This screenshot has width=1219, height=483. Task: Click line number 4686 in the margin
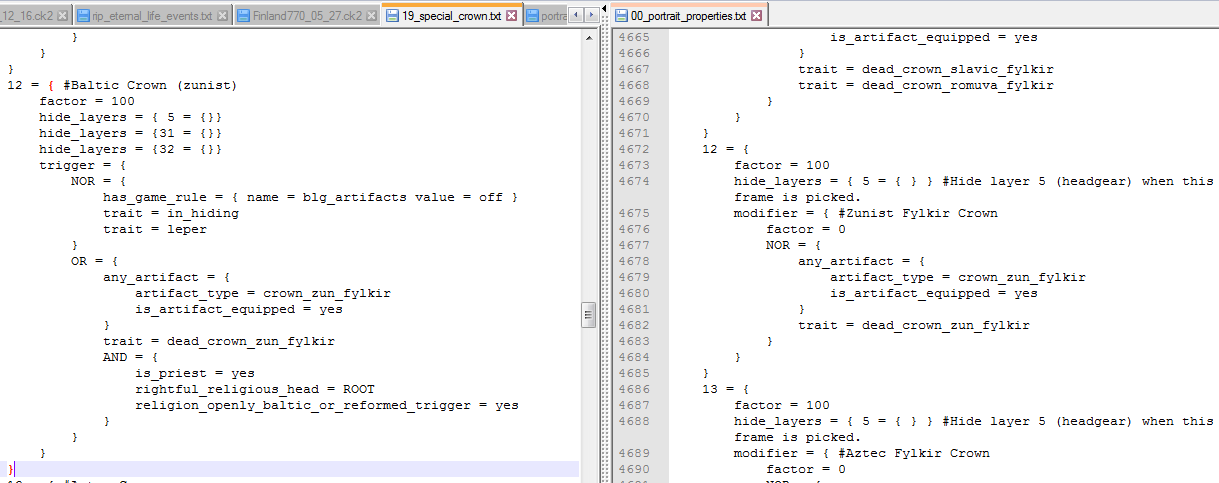click(634, 389)
